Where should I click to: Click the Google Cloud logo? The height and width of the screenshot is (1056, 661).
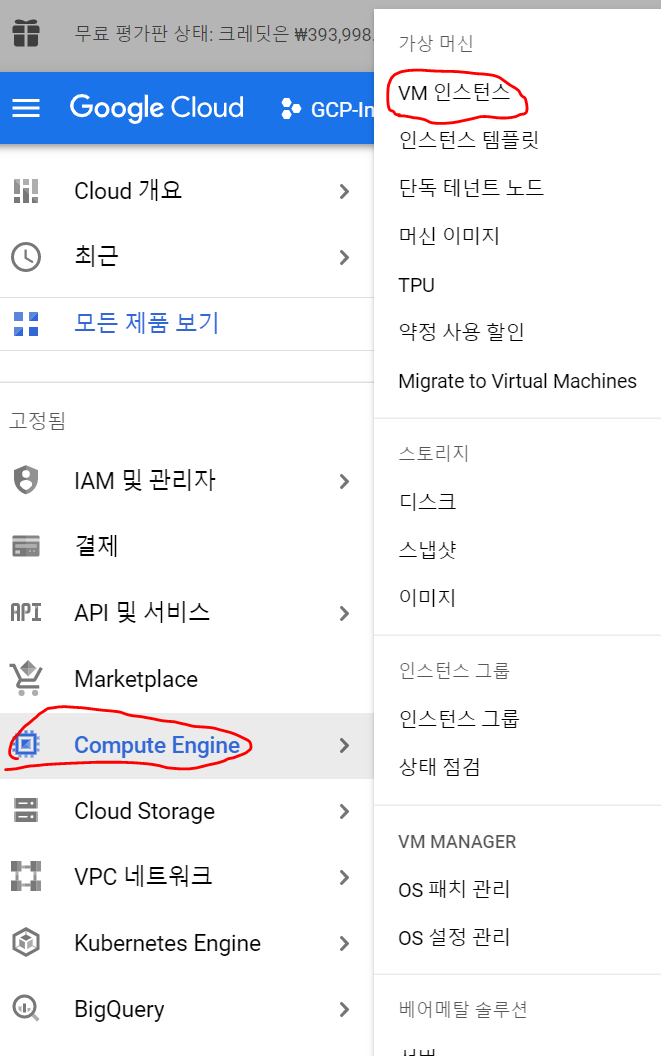click(156, 108)
